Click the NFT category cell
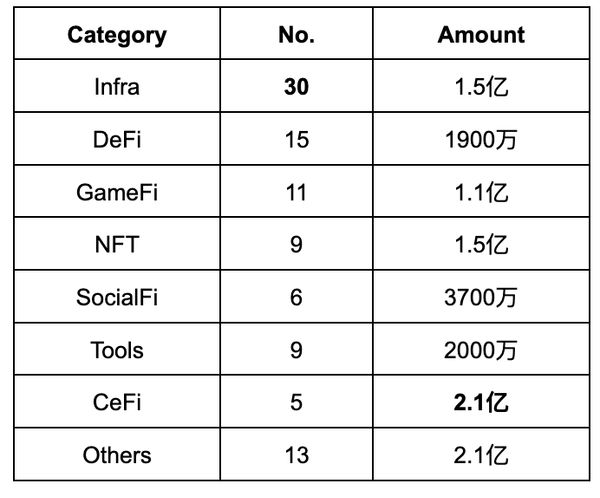The height and width of the screenshot is (498, 600). [x=117, y=244]
